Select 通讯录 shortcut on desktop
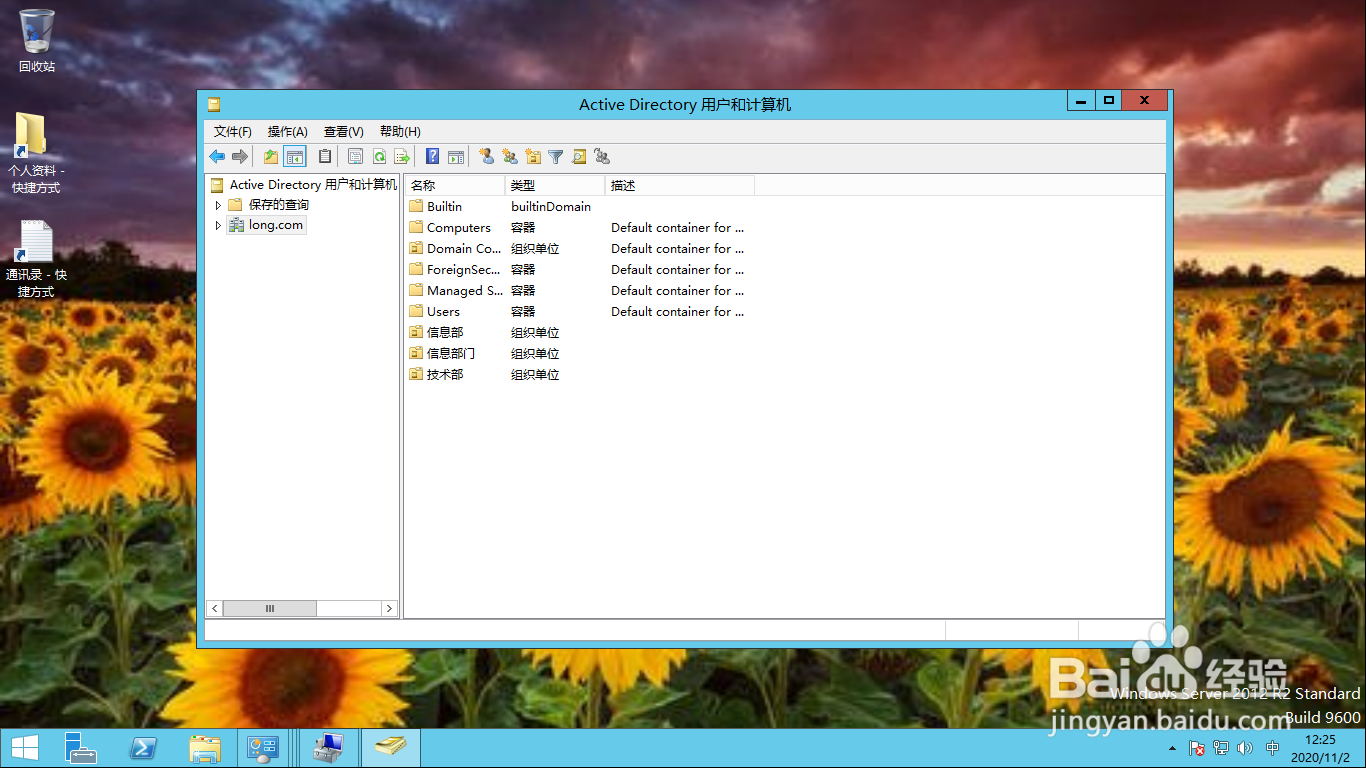 (35, 258)
